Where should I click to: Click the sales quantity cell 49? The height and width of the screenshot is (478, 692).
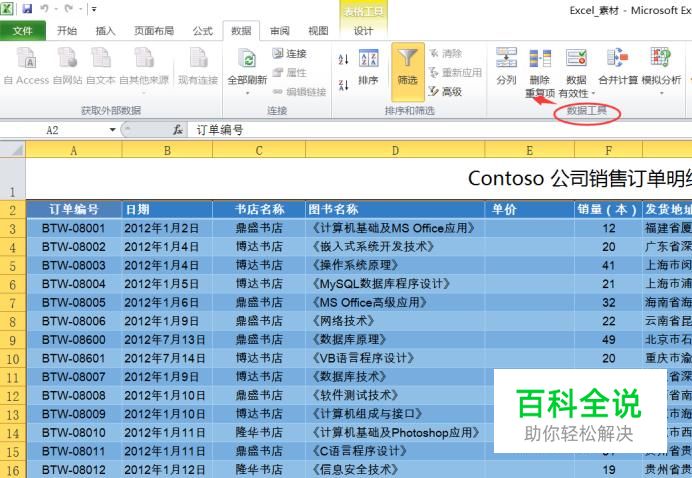(x=609, y=340)
